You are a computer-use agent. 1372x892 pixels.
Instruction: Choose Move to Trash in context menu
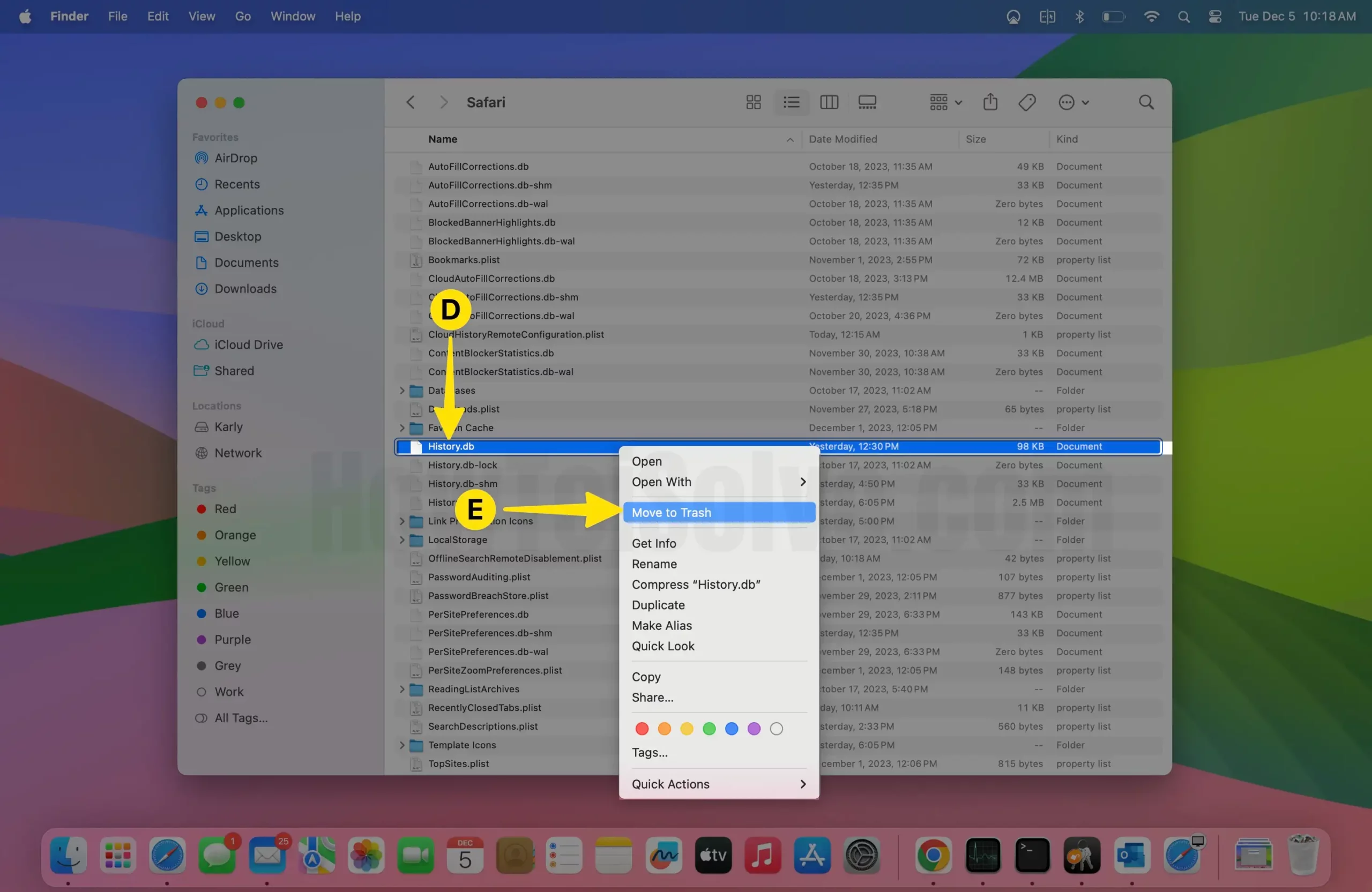718,512
